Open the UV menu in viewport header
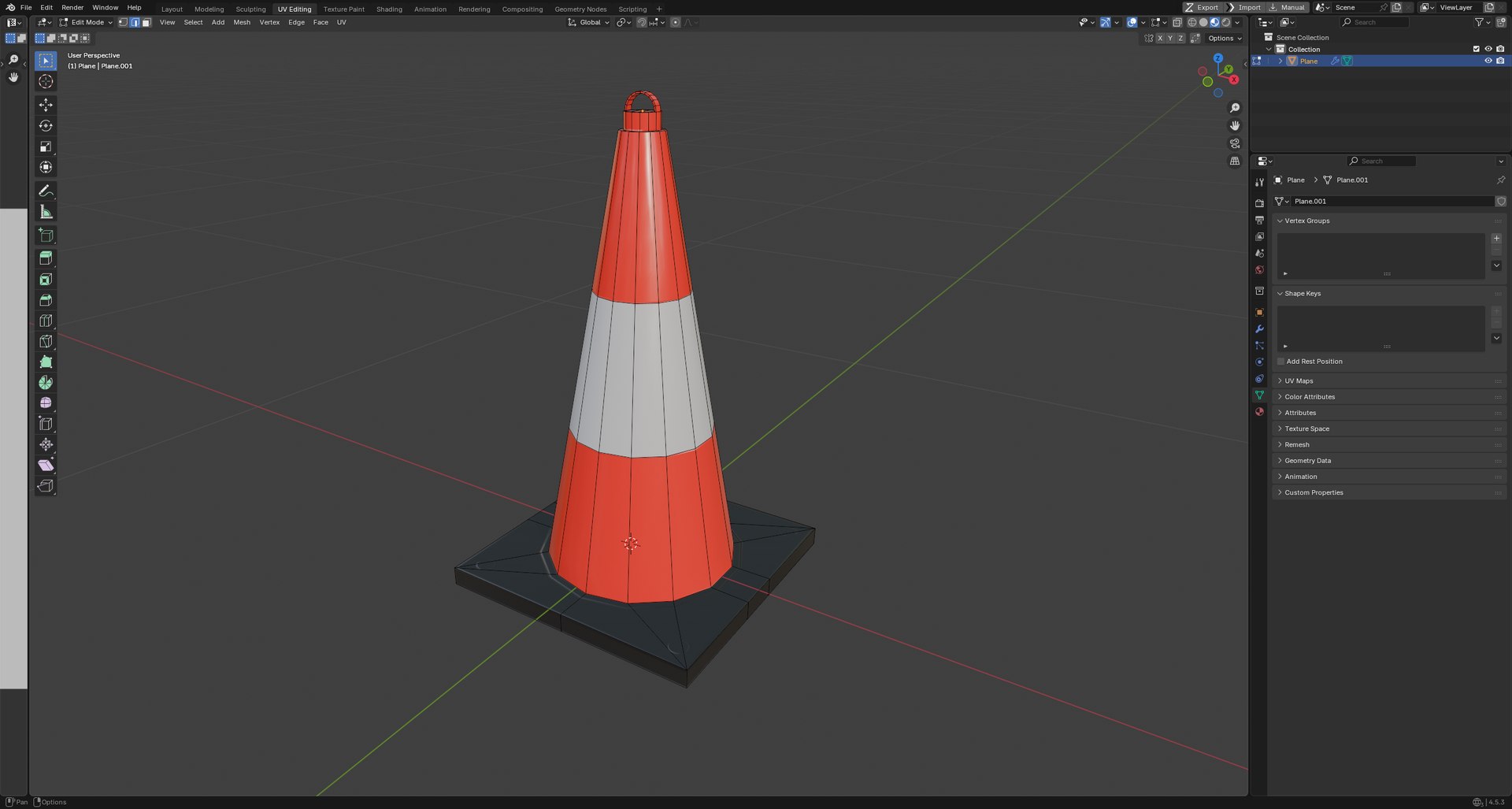Image resolution: width=1512 pixels, height=809 pixels. point(341,22)
